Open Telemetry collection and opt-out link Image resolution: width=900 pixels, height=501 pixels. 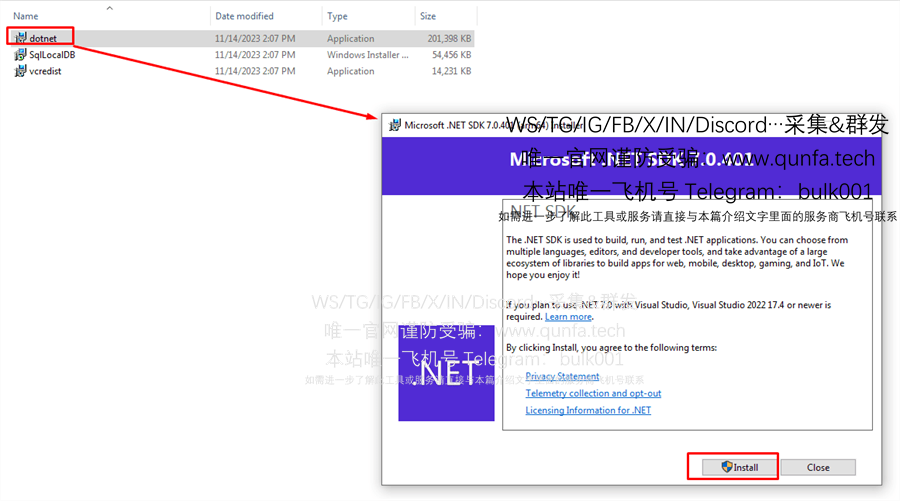click(x=593, y=393)
